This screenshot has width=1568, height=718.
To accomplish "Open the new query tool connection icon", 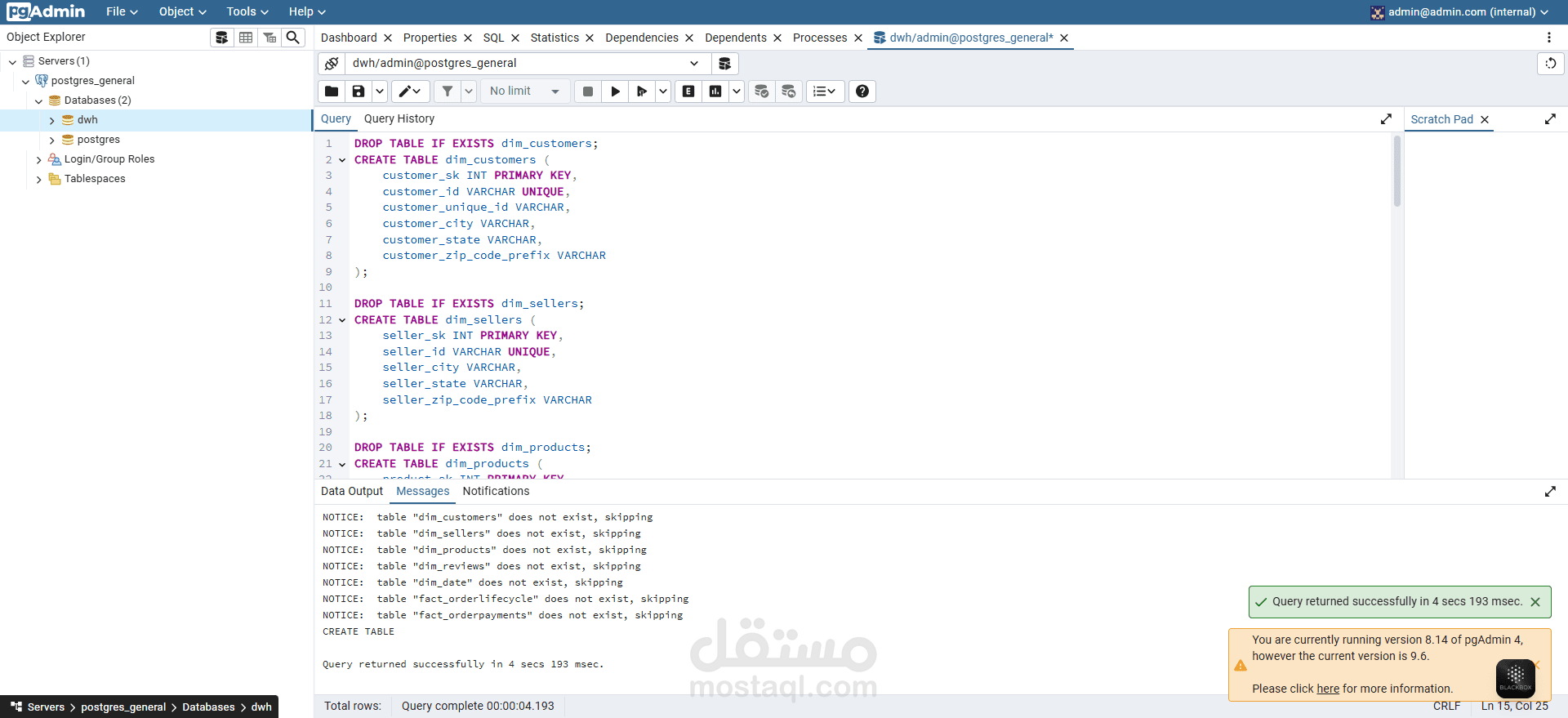I will tap(724, 64).
